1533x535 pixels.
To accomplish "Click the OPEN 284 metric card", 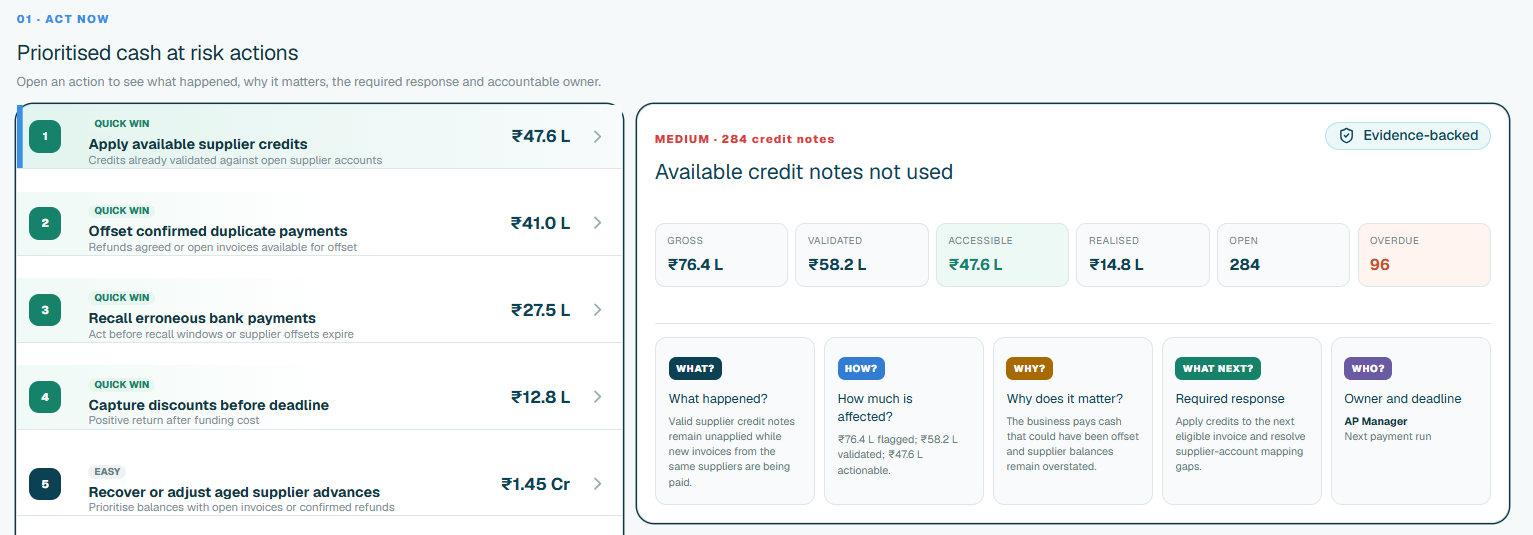I will coord(1283,255).
